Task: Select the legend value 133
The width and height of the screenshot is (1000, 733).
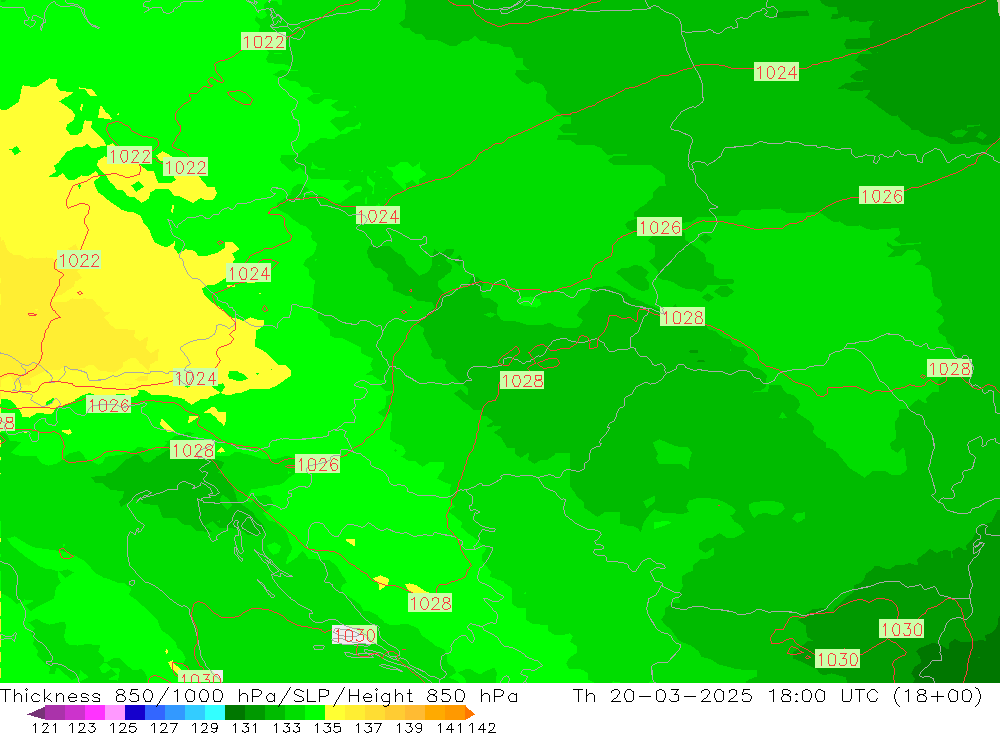Action: pos(286,727)
